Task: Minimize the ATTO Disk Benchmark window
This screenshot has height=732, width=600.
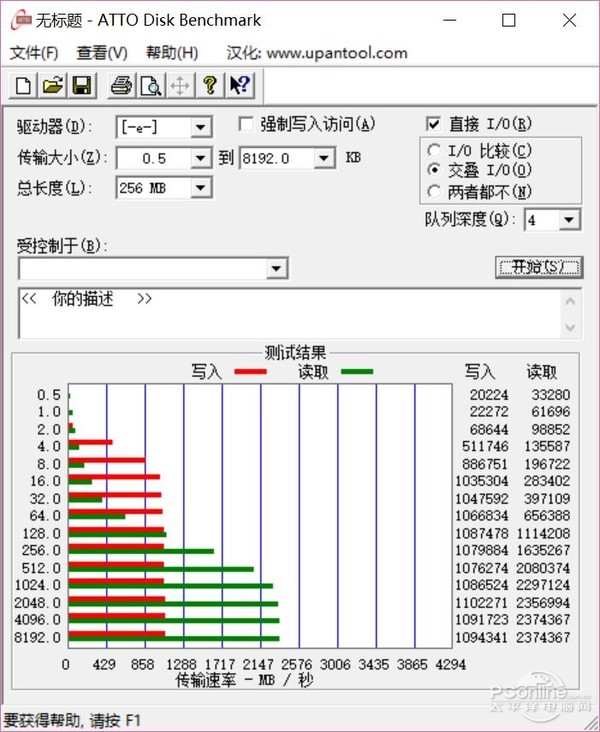Action: coord(449,20)
